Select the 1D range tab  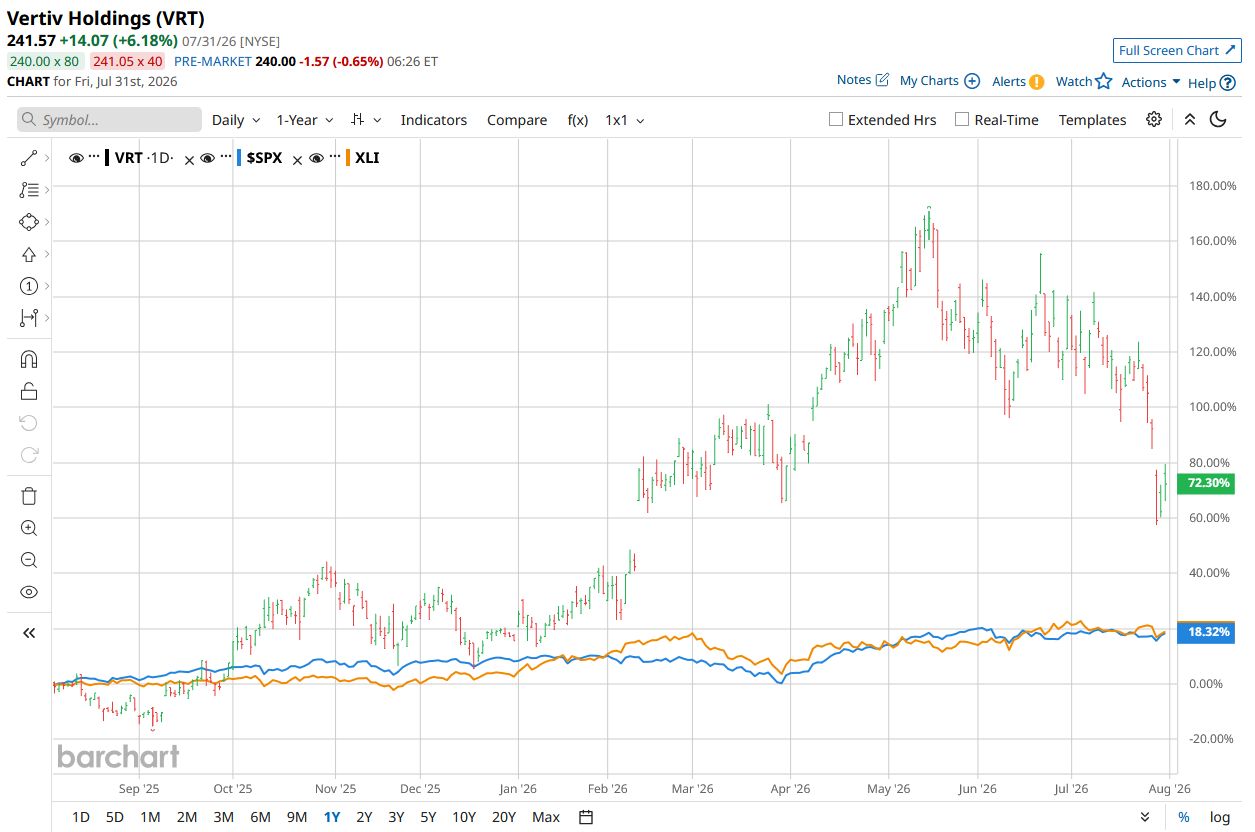pyautogui.click(x=81, y=817)
